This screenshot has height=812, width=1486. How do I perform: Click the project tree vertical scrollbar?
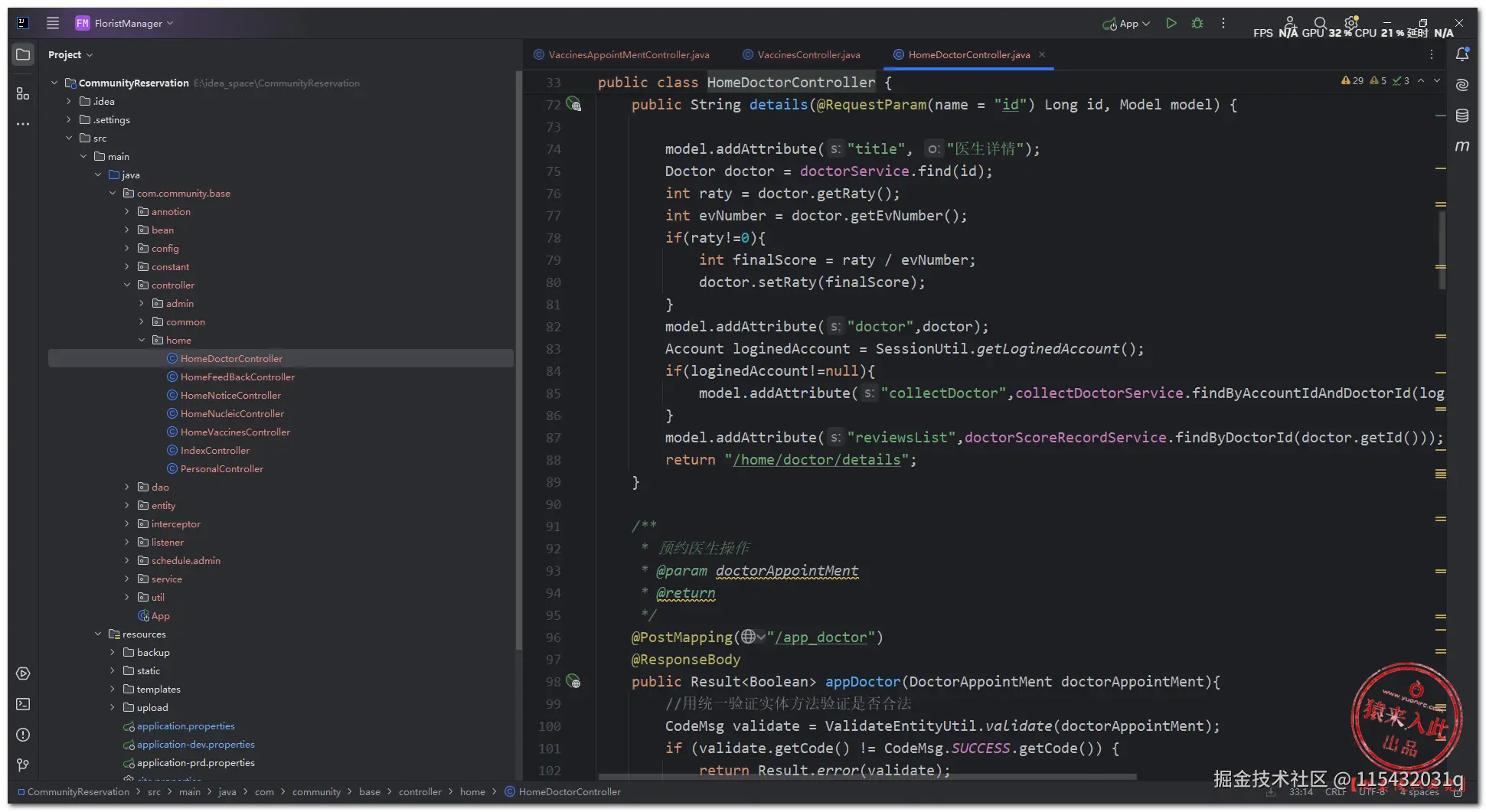point(518,360)
